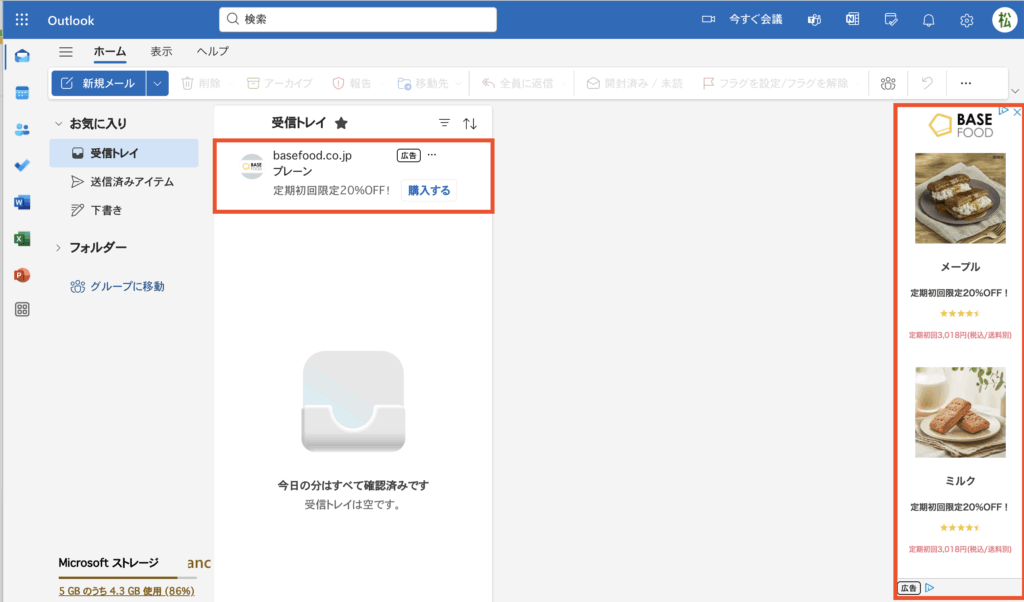Select the 送信済みアイテム folder
Image resolution: width=1024 pixels, height=602 pixels.
pyautogui.click(x=124, y=182)
